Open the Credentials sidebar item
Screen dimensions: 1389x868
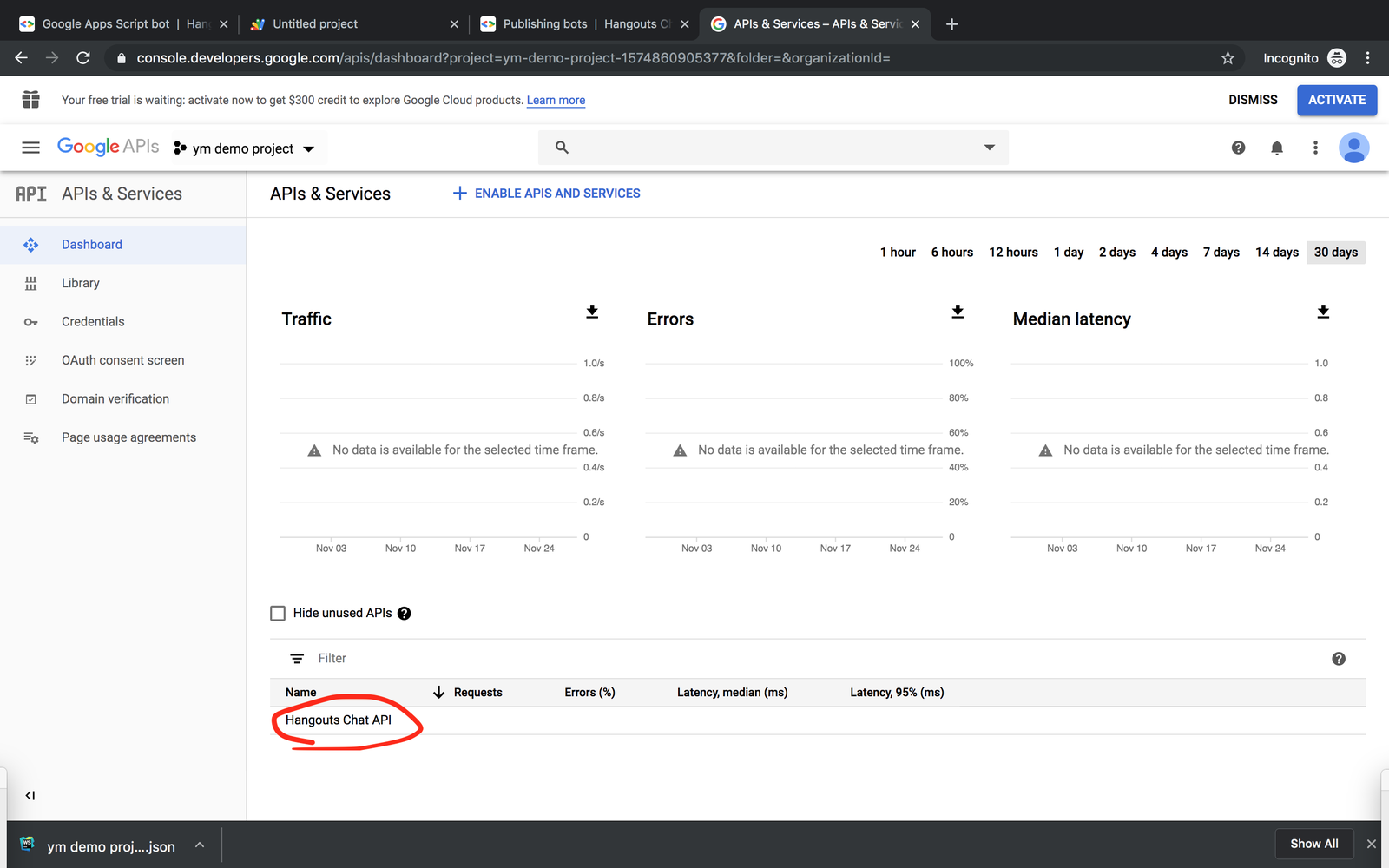click(x=123, y=322)
